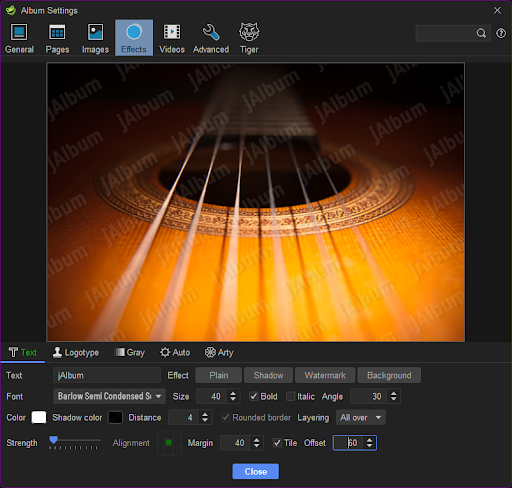Image resolution: width=512 pixels, height=488 pixels.
Task: Click the search magnifier icon
Action: tap(481, 33)
